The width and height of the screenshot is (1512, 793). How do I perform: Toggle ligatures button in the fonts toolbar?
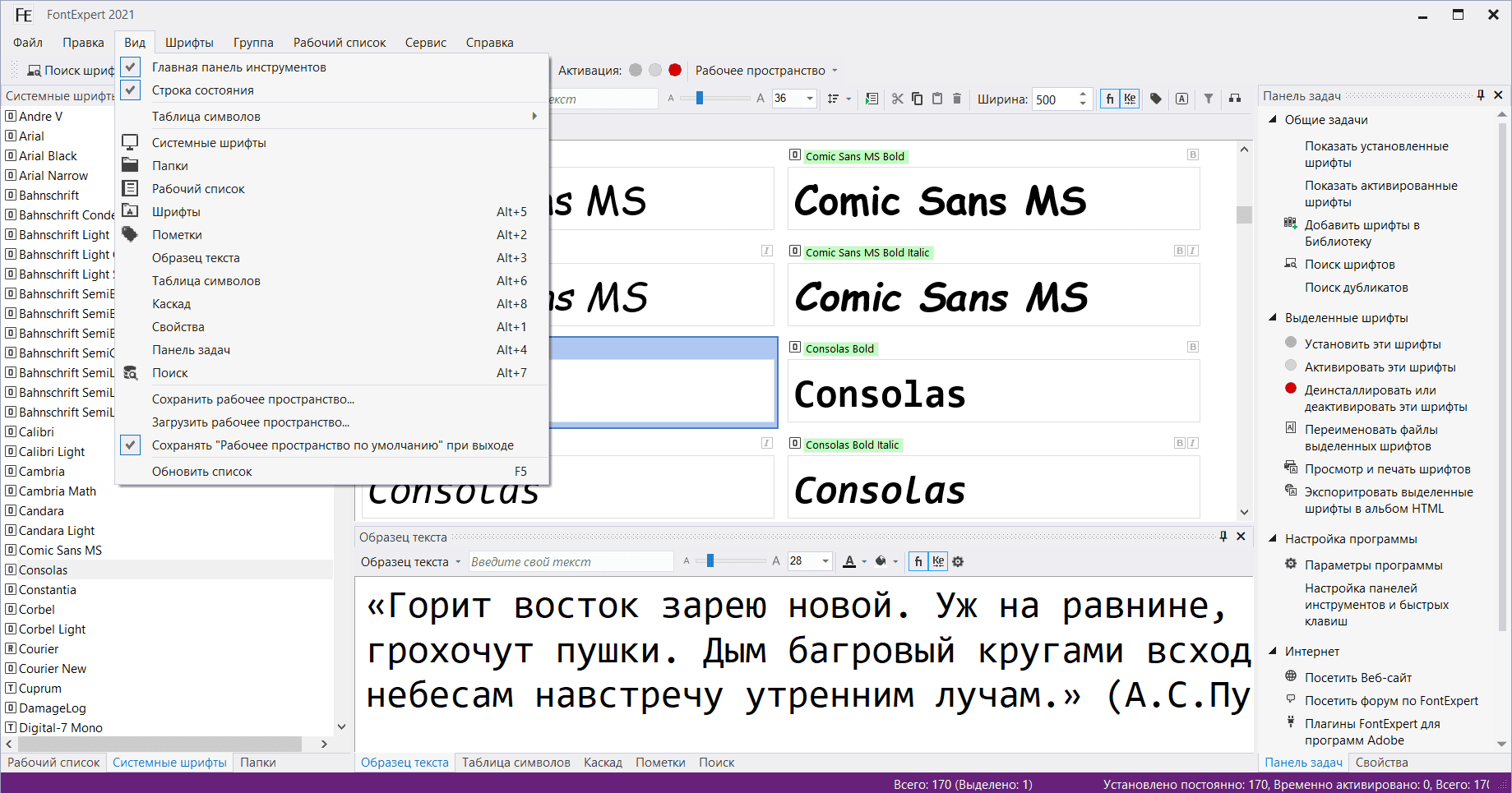click(1110, 99)
